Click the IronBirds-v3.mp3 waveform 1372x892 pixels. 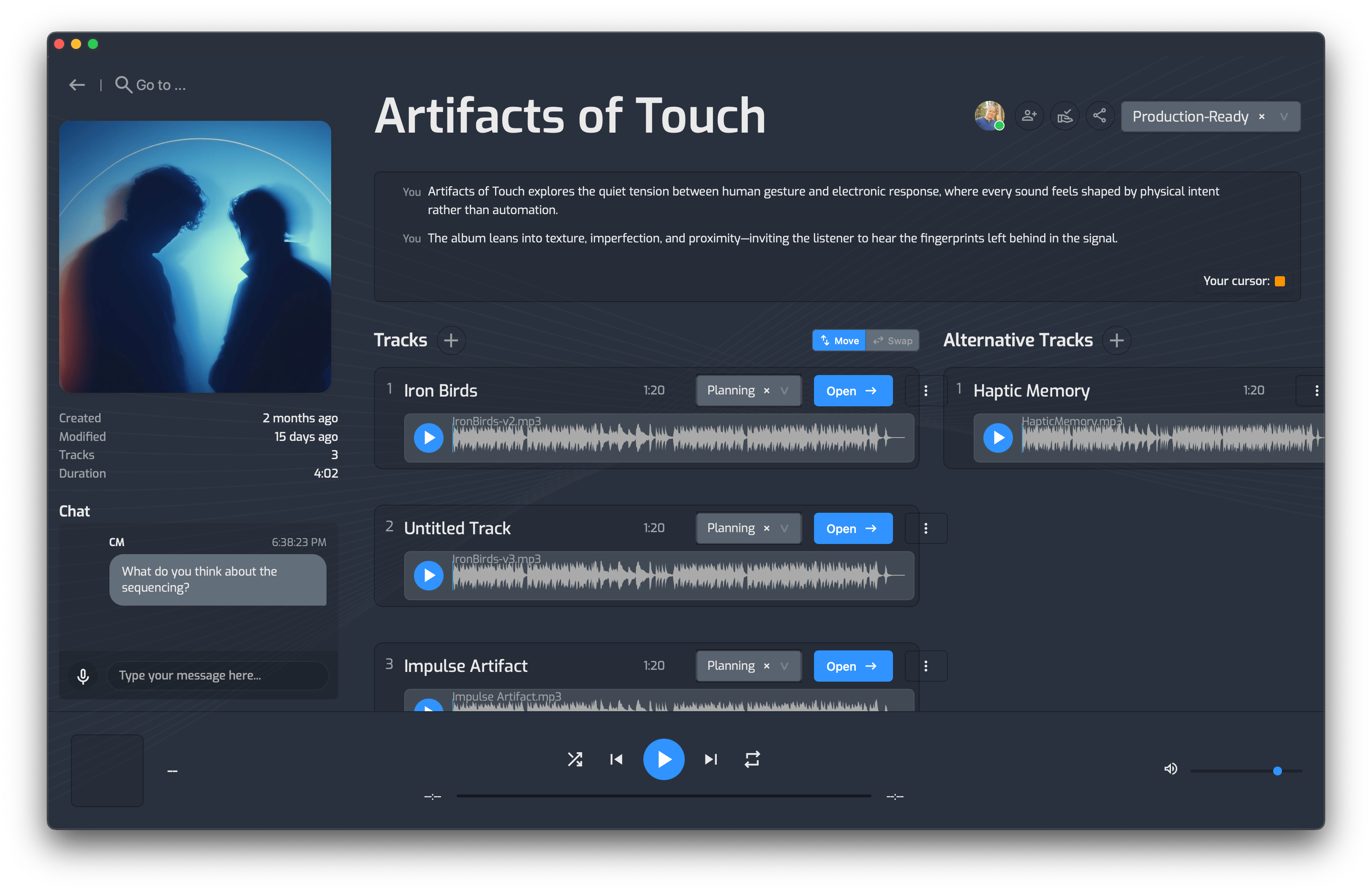pos(678,575)
